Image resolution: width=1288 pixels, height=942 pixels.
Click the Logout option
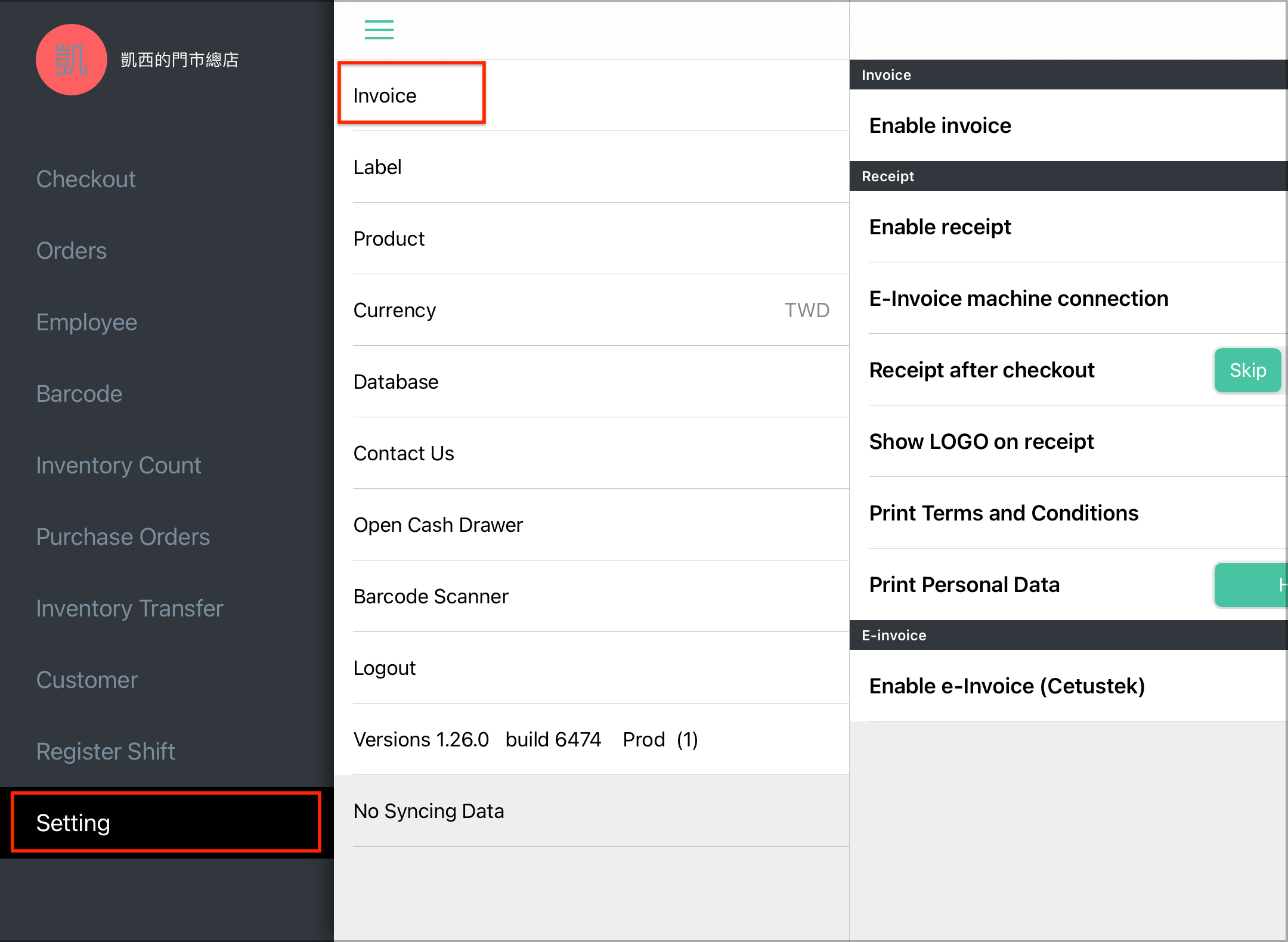(592, 668)
